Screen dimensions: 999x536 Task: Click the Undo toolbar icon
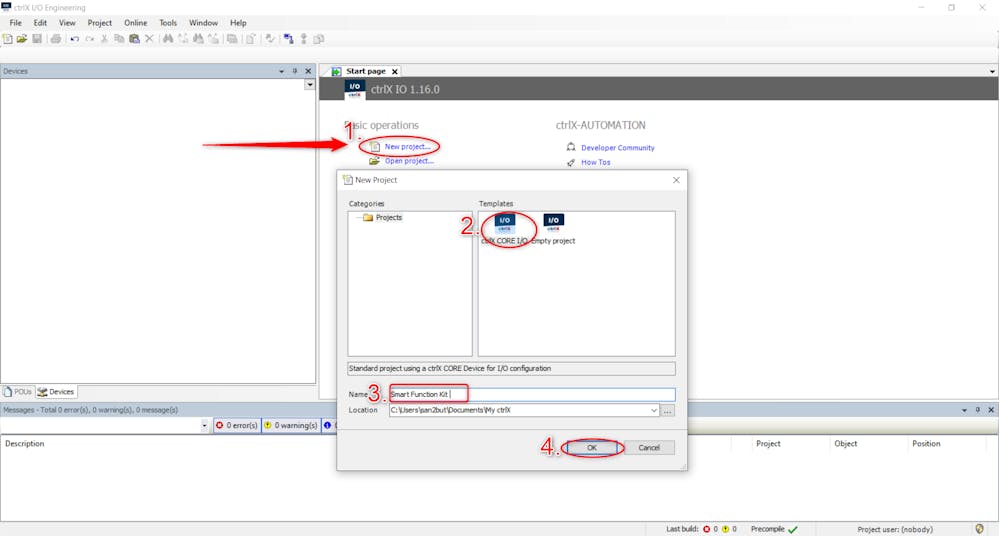[x=75, y=39]
